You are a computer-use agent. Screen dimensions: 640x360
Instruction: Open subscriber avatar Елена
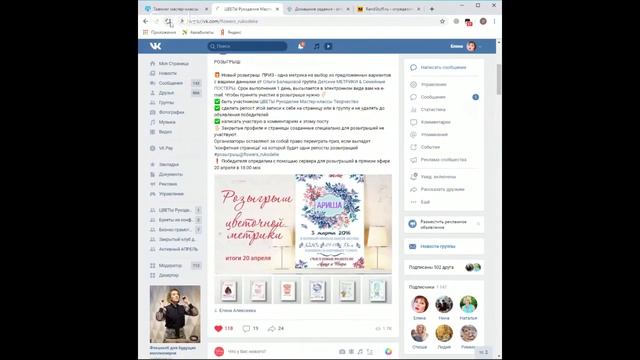420,304
